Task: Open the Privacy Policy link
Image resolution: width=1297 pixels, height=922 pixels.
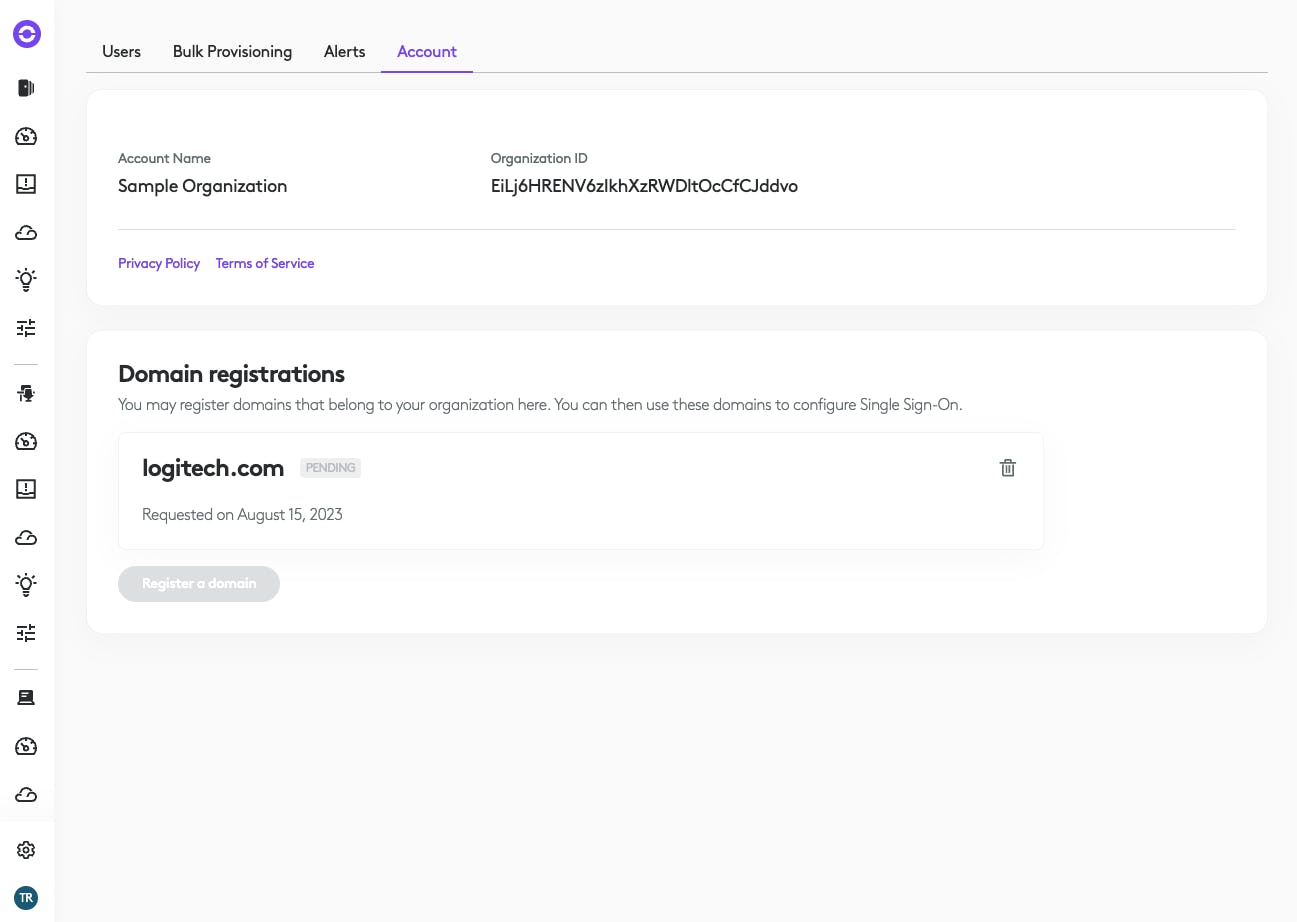Action: [x=159, y=263]
